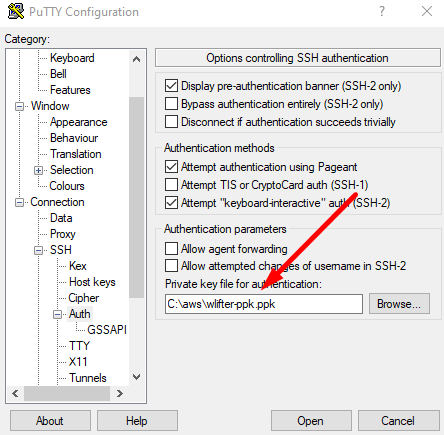Enable Allow attempted changes of username
The height and width of the screenshot is (435, 444).
[x=171, y=266]
